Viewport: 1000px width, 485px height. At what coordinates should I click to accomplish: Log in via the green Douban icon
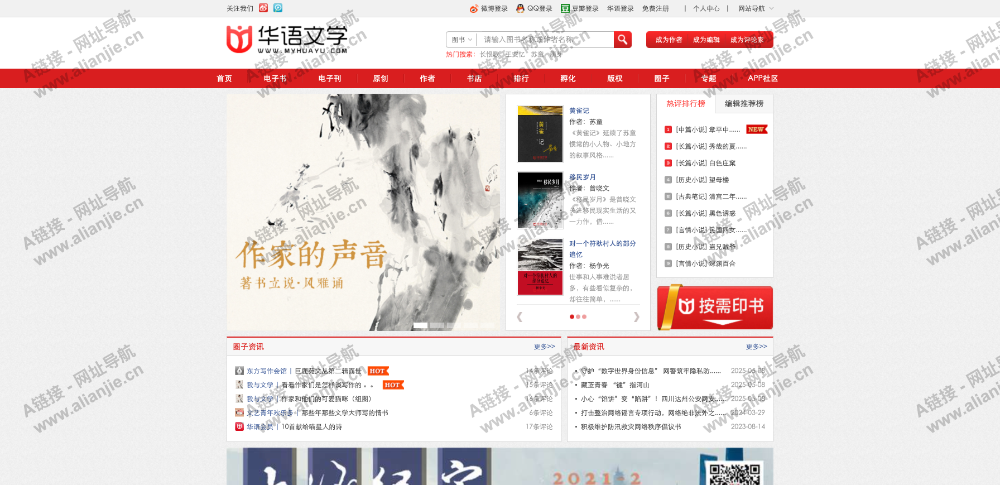click(x=565, y=8)
